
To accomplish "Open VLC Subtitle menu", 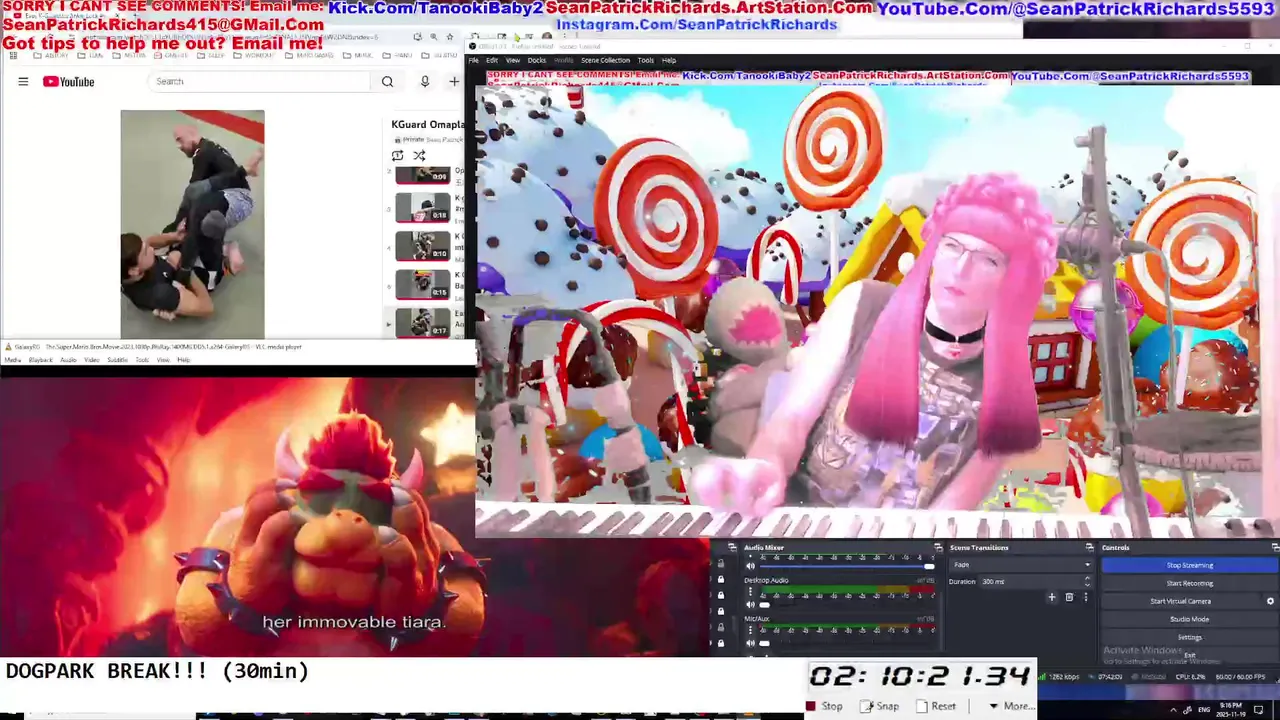I will pyautogui.click(x=117, y=360).
